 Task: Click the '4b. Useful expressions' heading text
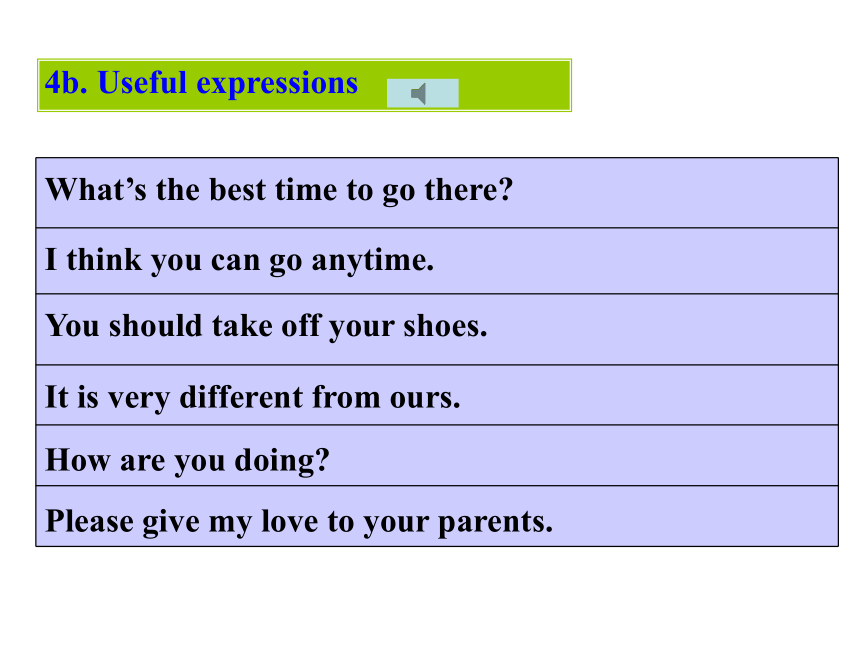[x=201, y=83]
